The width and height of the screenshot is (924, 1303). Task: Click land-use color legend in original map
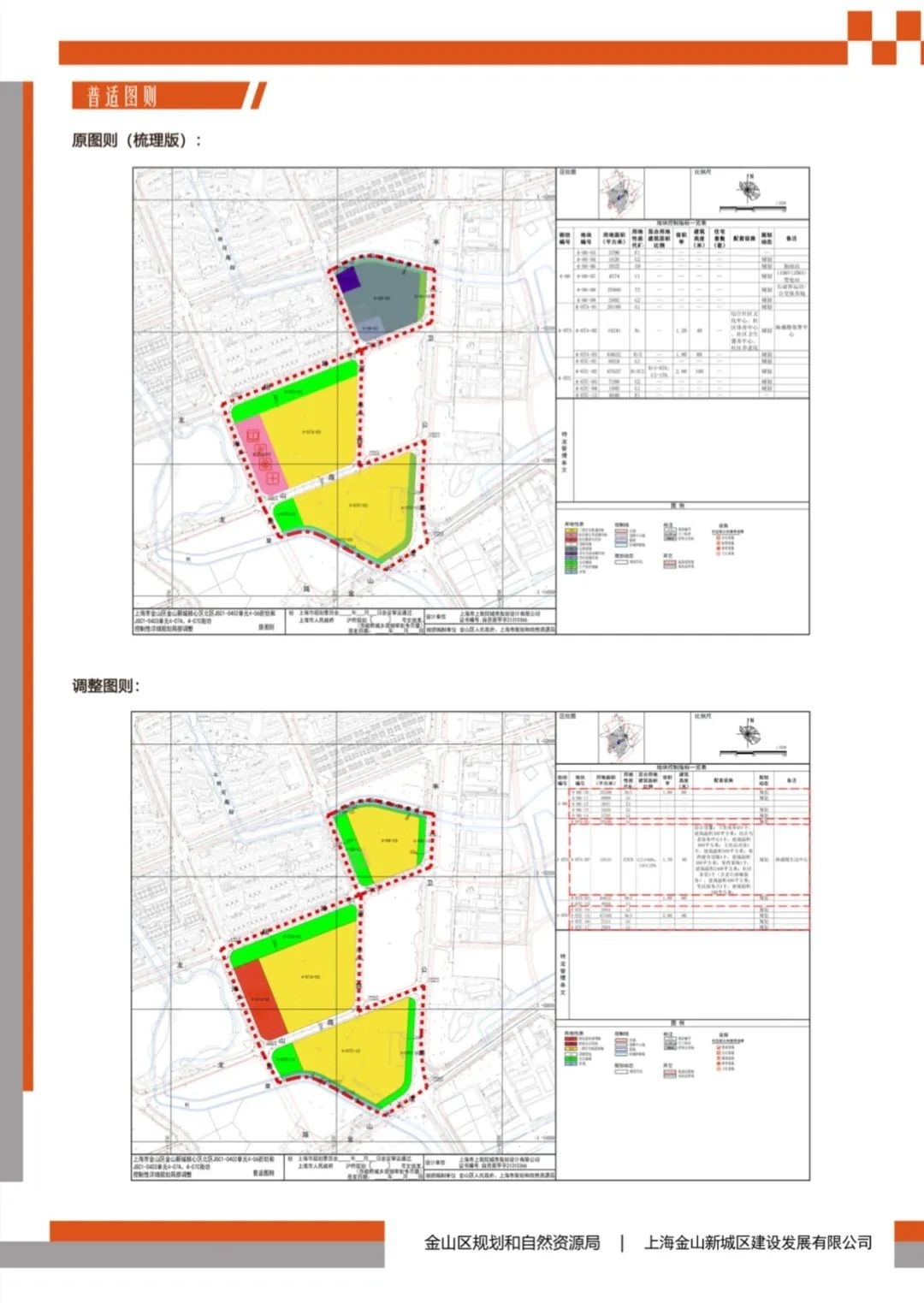[586, 548]
